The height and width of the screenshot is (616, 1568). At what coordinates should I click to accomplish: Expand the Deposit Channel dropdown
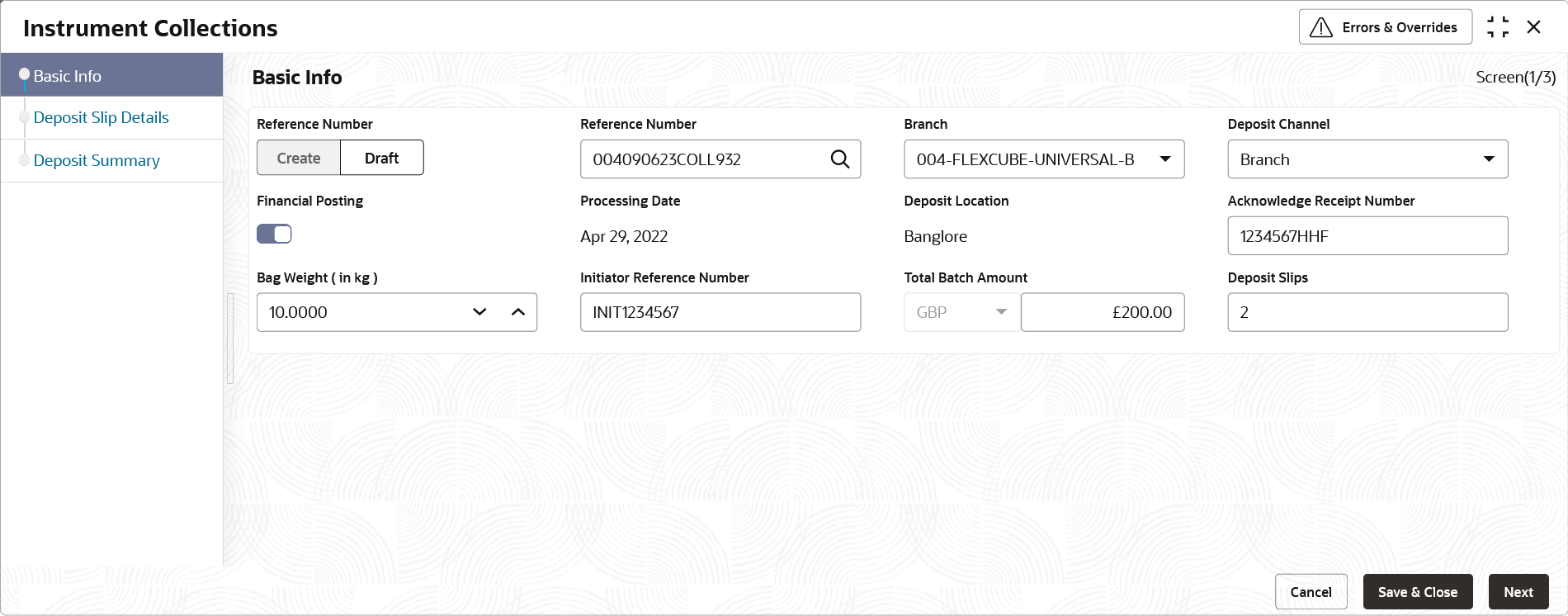pyautogui.click(x=1488, y=159)
